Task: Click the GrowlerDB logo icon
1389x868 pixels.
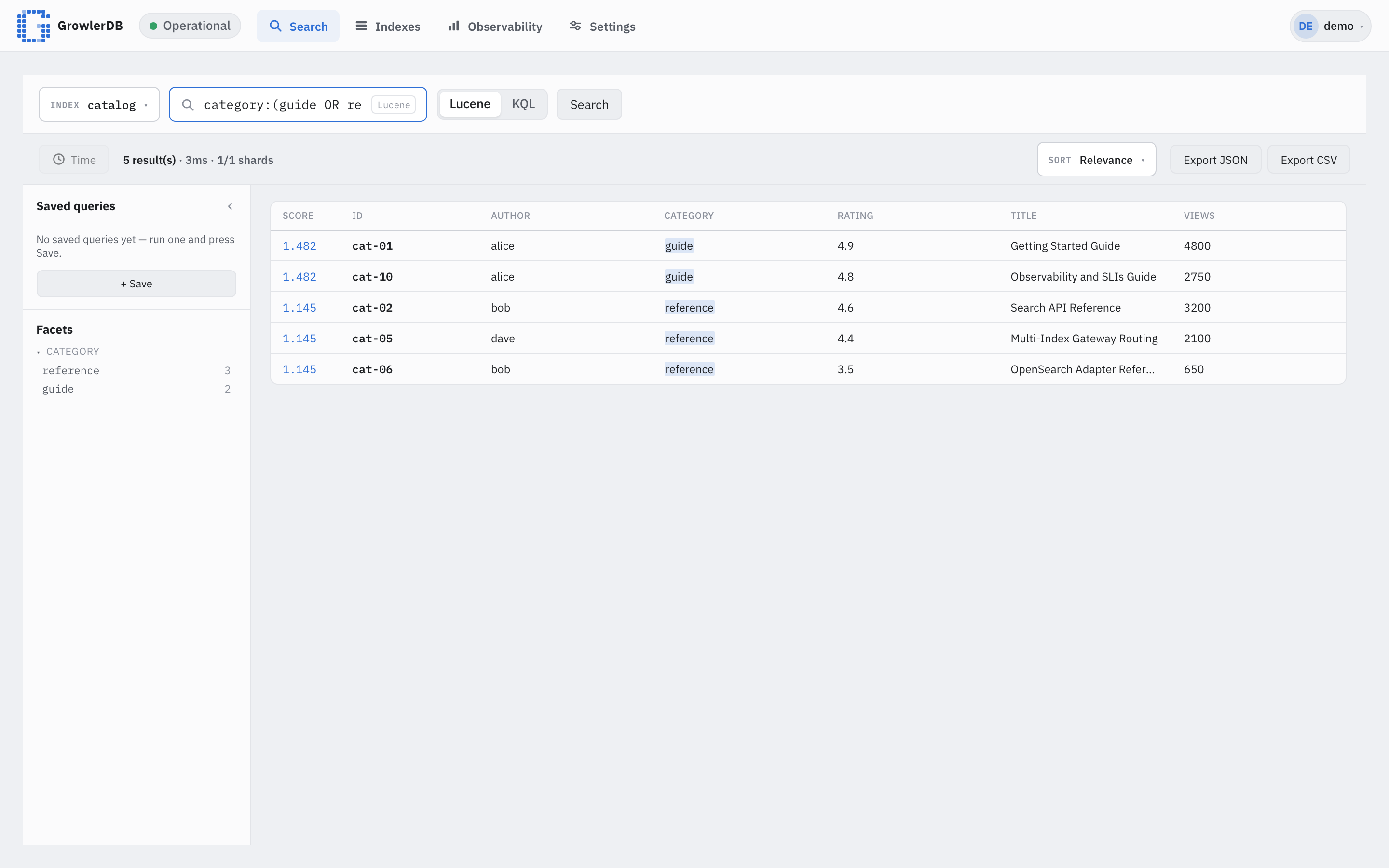Action: (x=34, y=26)
